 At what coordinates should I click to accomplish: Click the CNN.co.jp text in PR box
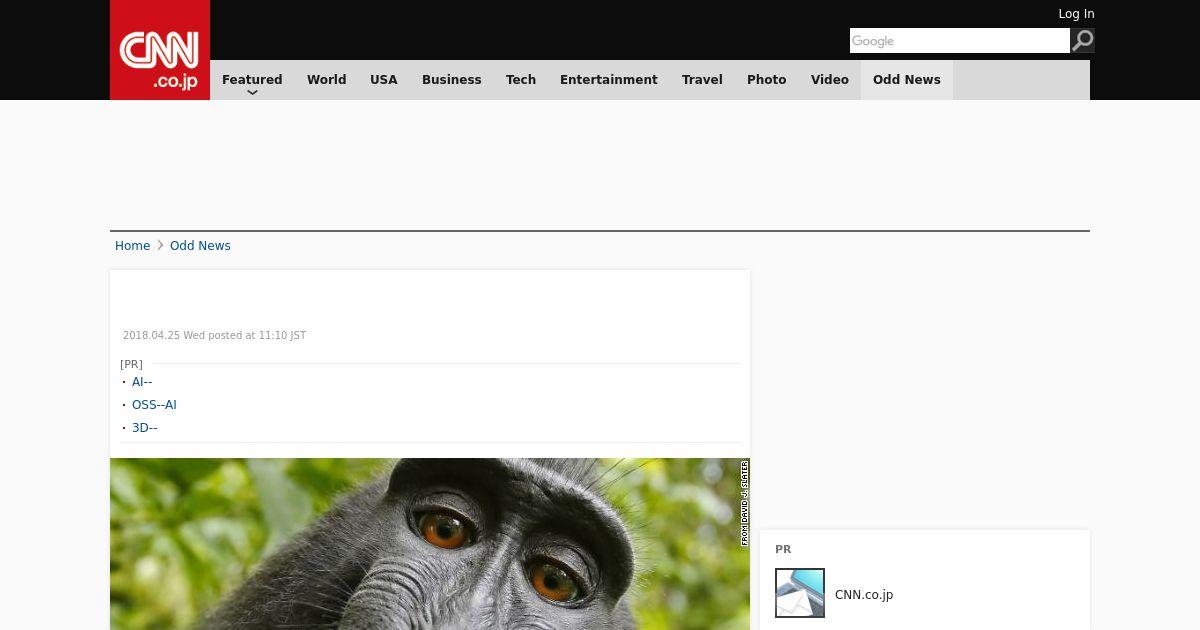864,595
